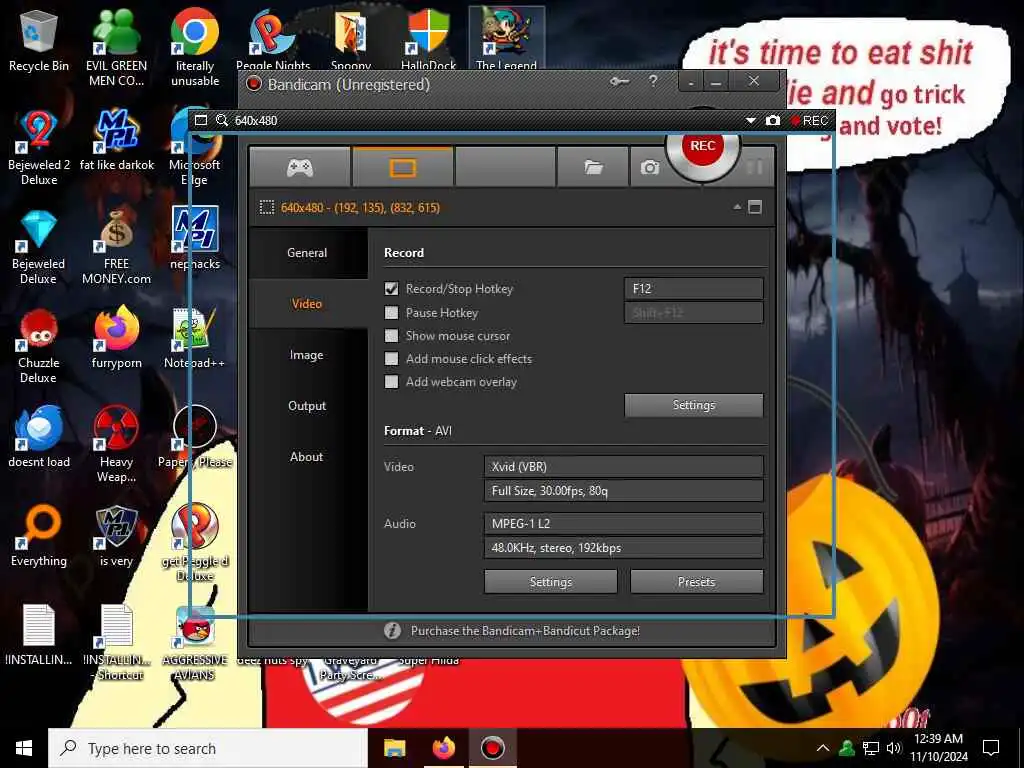
Task: Open the About tab
Action: coord(307,456)
